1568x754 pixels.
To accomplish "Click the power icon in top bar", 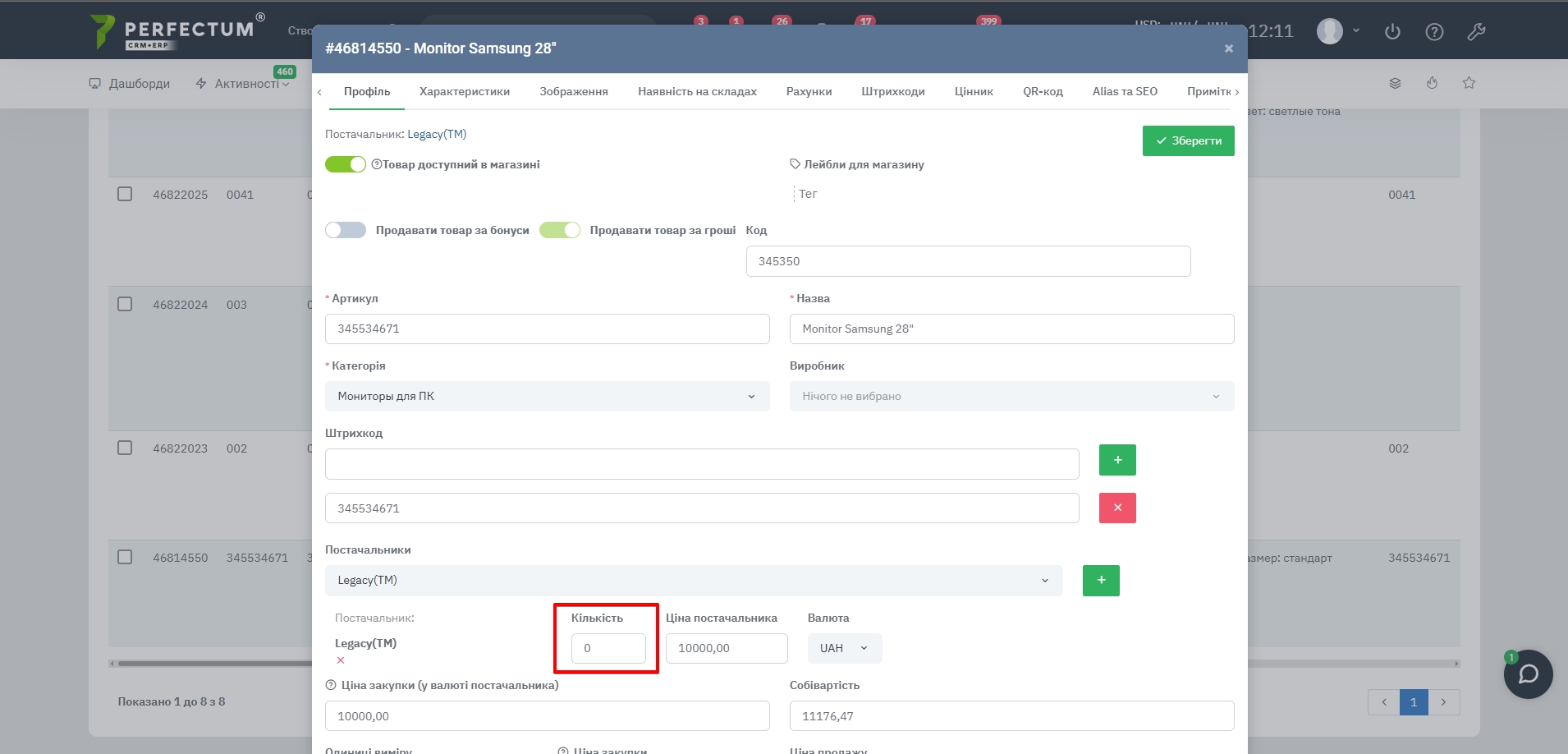I will [1392, 32].
